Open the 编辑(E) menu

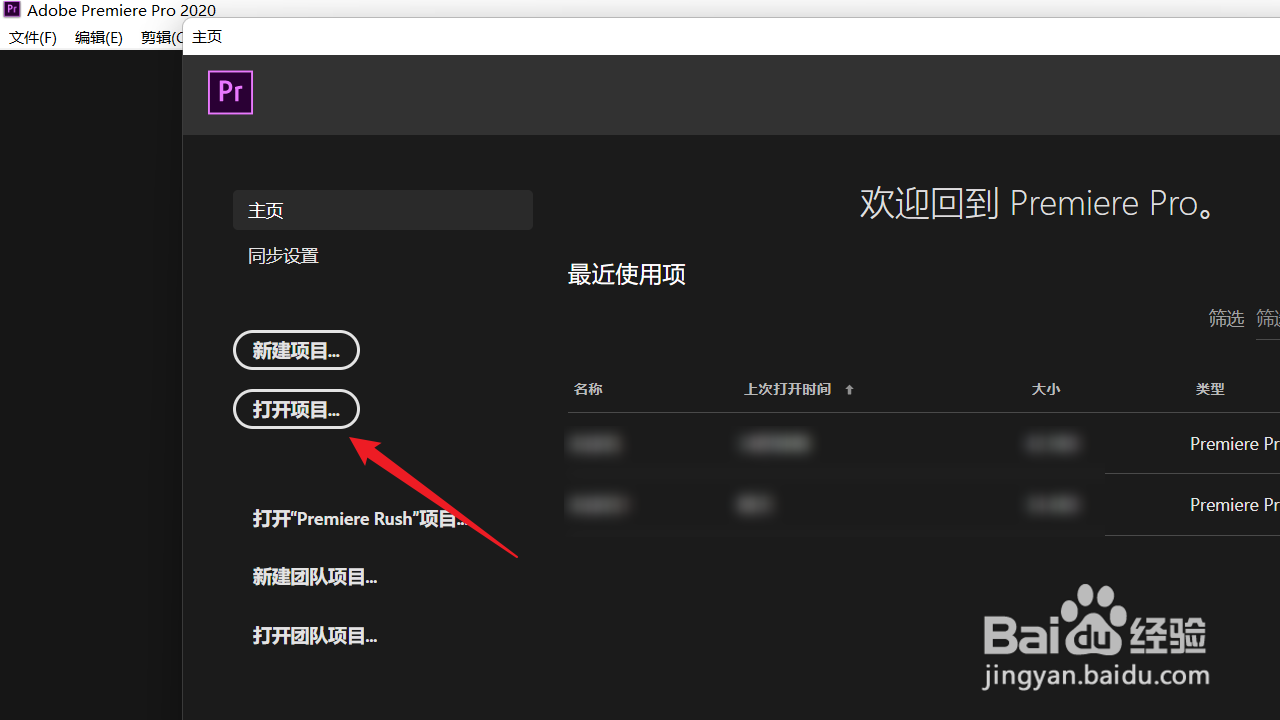(x=99, y=38)
